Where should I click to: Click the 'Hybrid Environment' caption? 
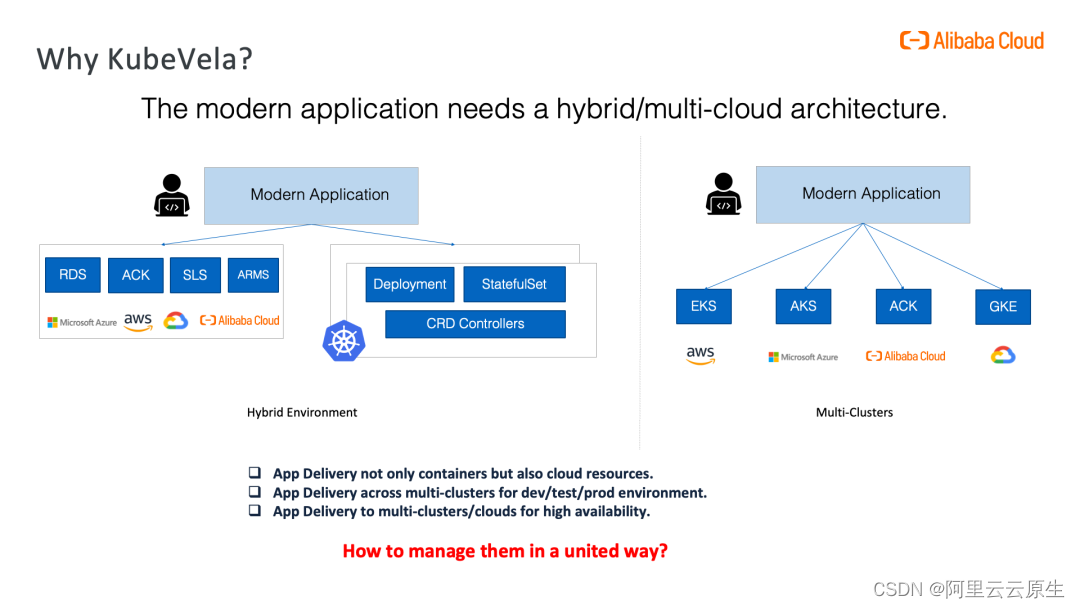[302, 412]
